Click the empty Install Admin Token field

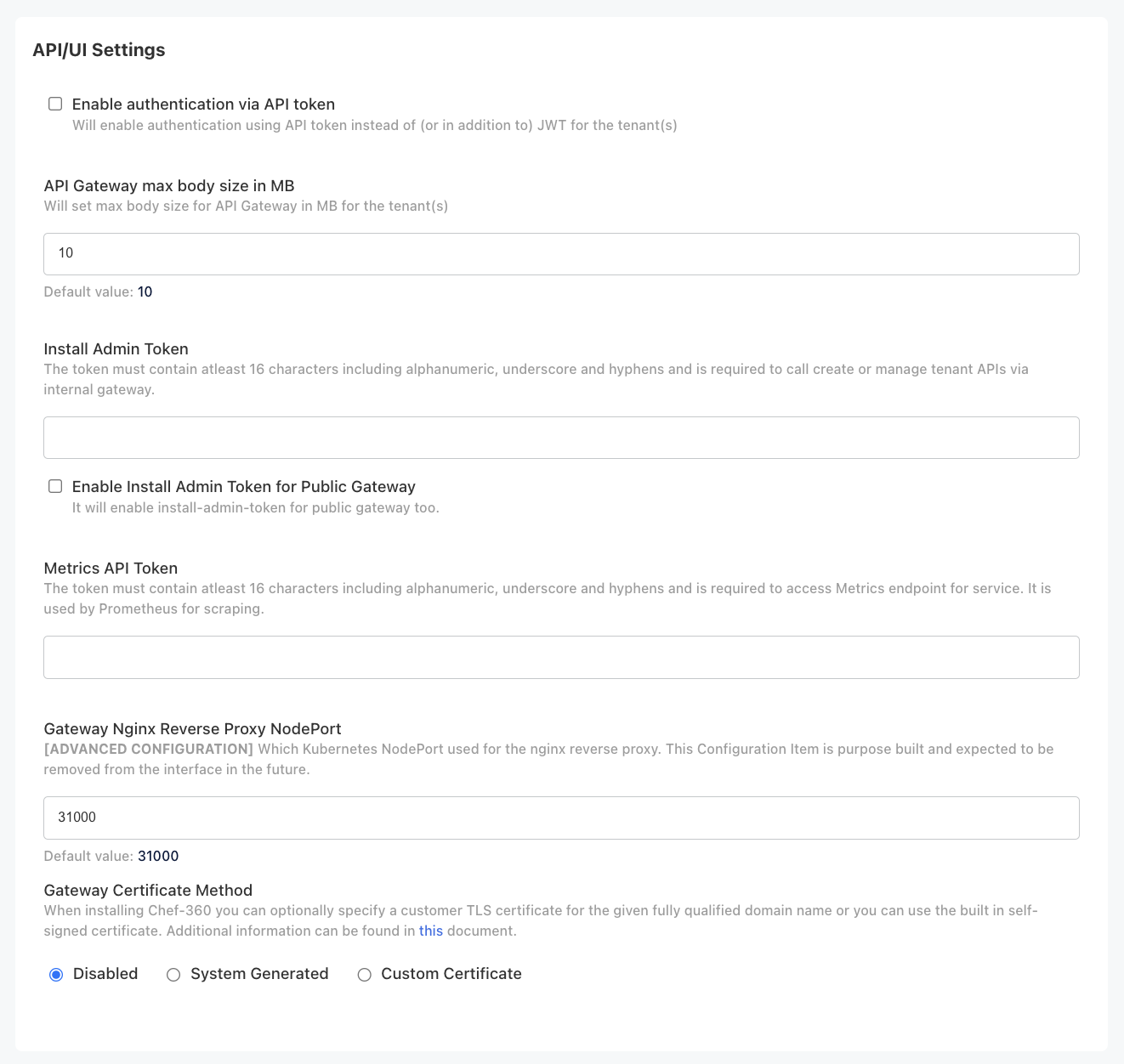[x=561, y=437]
